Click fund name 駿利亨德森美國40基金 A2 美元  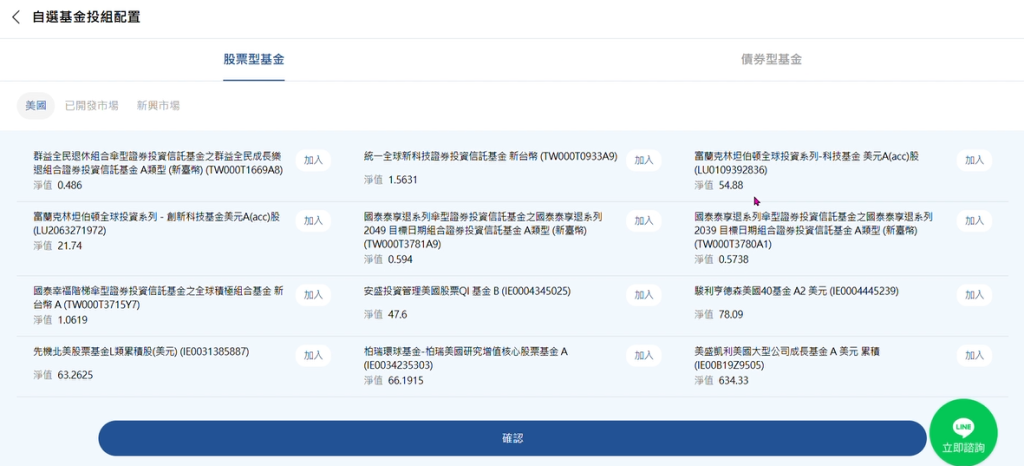pos(797,290)
